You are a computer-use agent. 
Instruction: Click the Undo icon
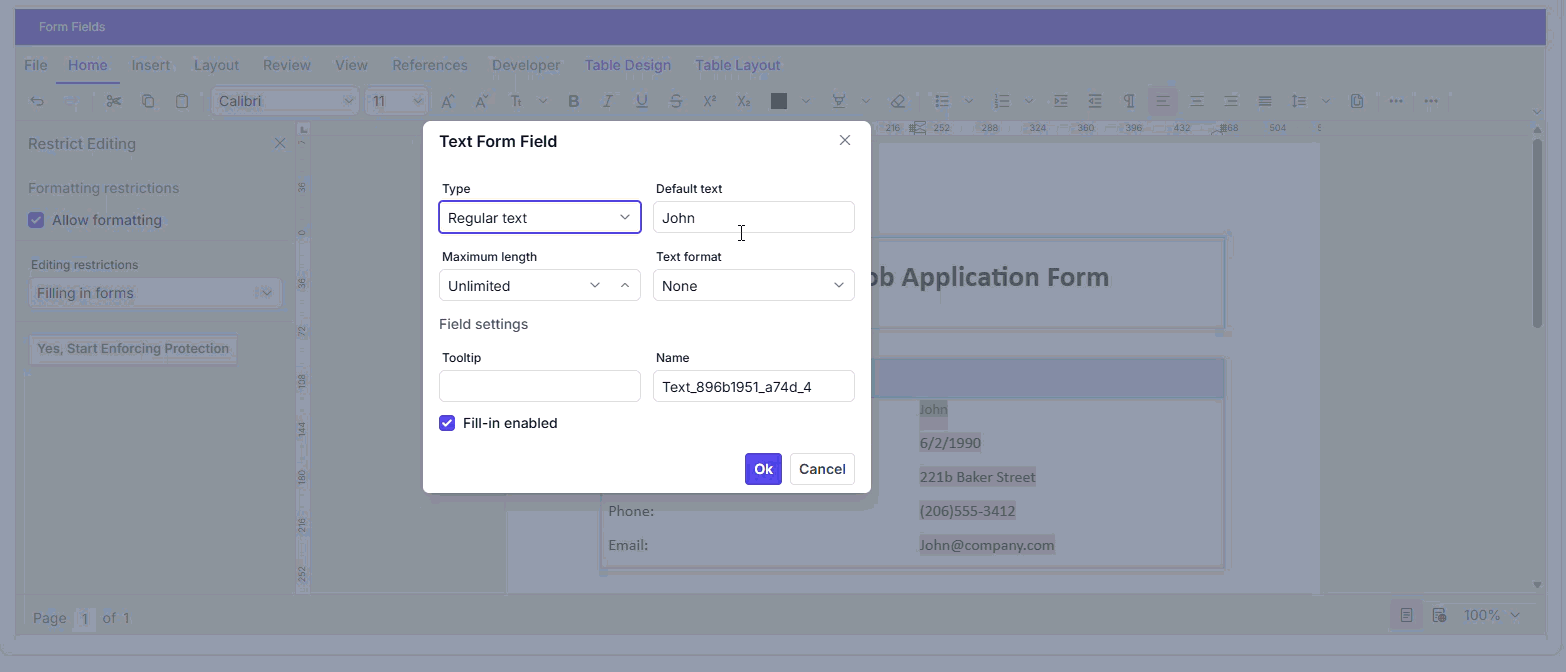(37, 100)
